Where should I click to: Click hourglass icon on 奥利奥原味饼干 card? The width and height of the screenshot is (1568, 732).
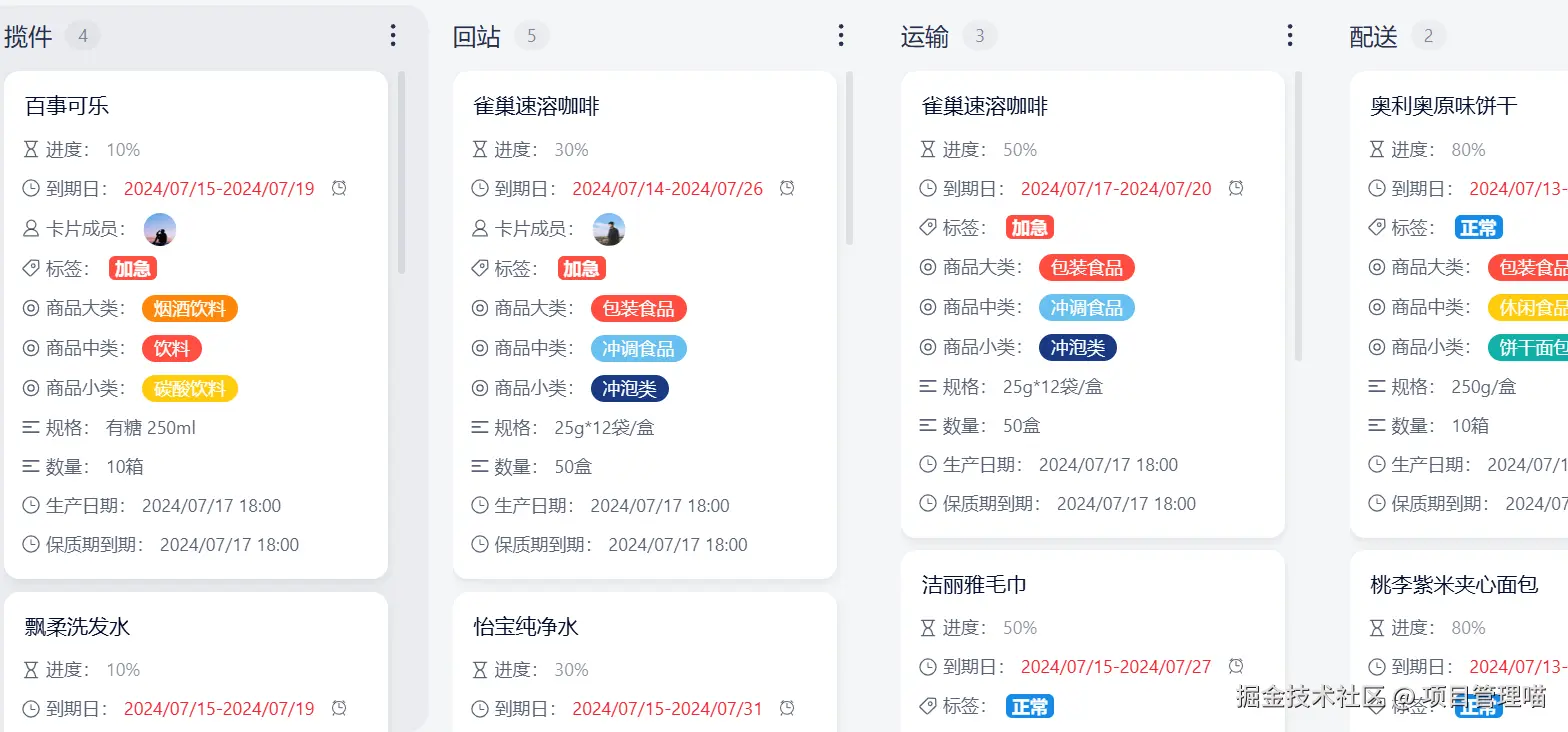(x=1377, y=150)
